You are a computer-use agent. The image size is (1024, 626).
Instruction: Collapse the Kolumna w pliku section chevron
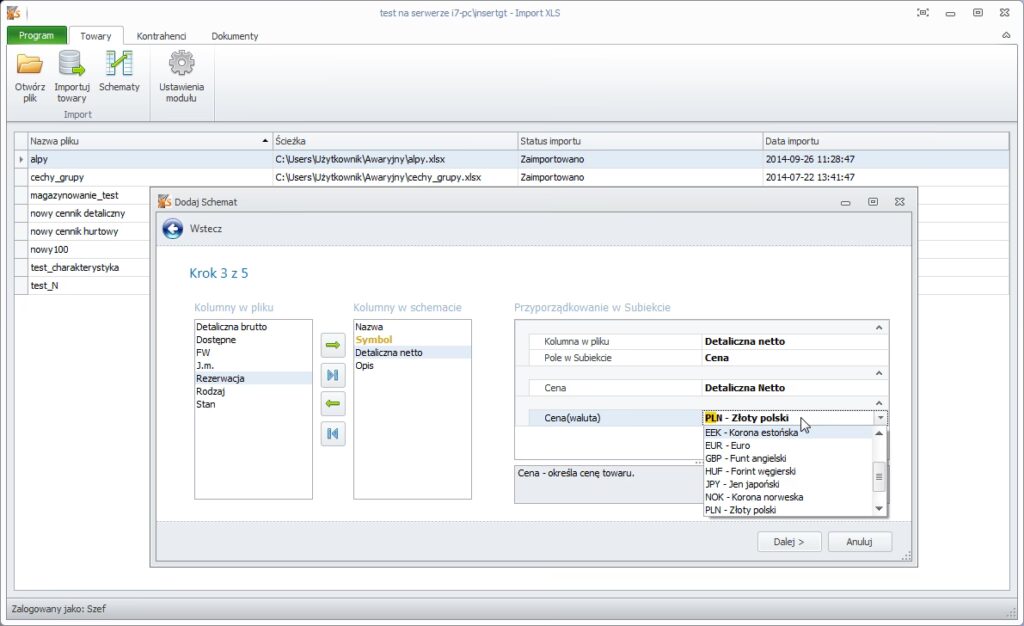(879, 327)
